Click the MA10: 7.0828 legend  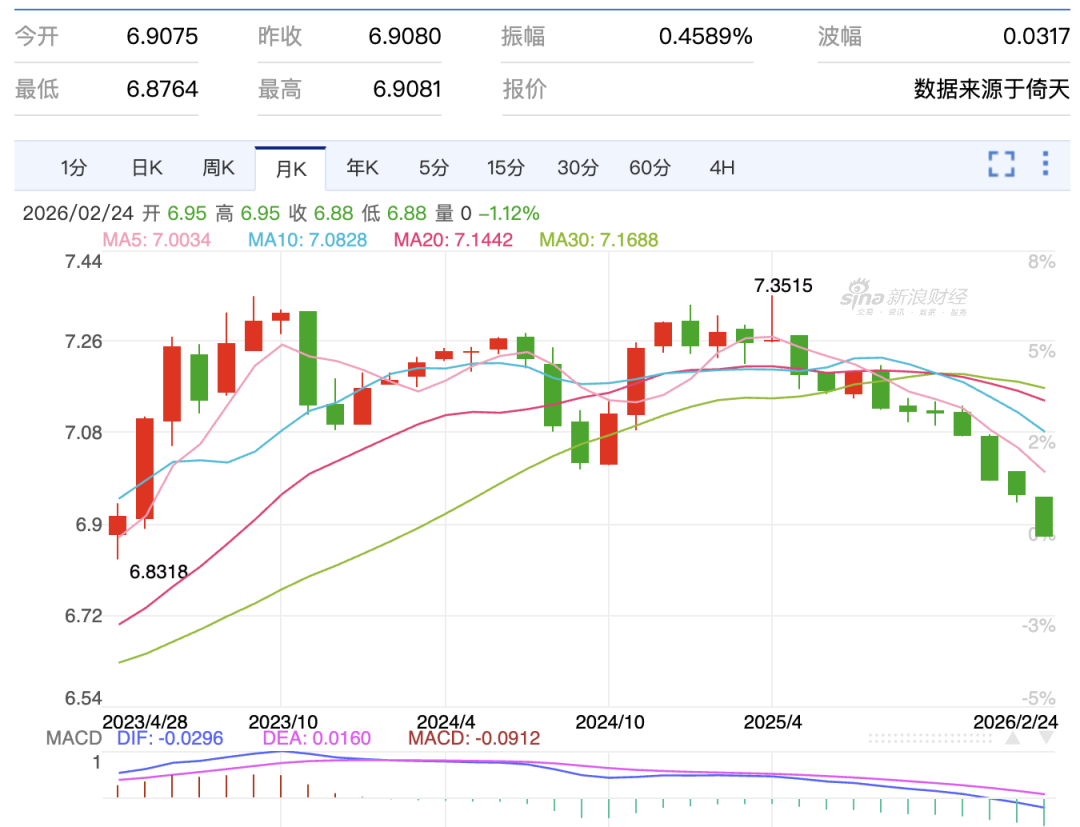[x=307, y=240]
